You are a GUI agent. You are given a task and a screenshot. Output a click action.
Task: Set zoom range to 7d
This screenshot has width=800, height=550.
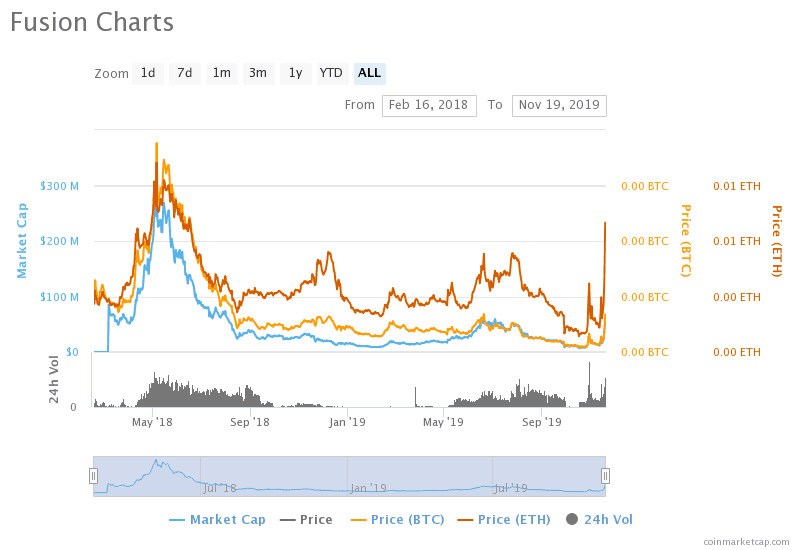click(x=185, y=73)
